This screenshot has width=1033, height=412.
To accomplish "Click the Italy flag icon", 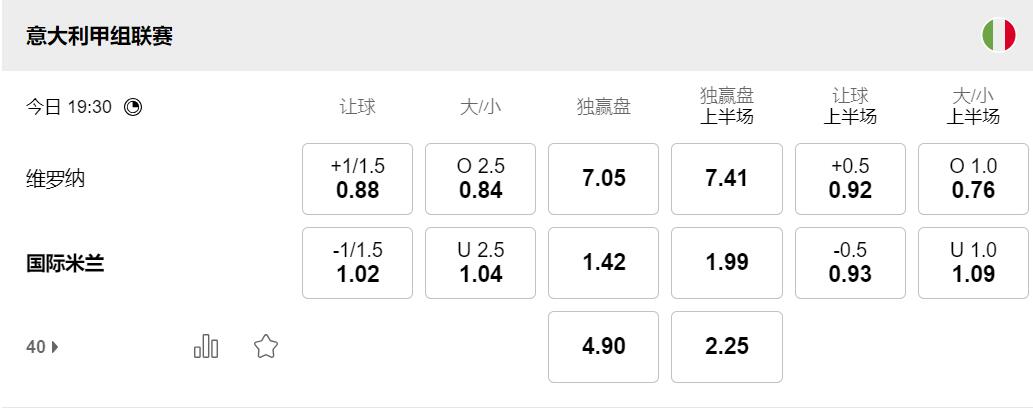I will (x=998, y=36).
